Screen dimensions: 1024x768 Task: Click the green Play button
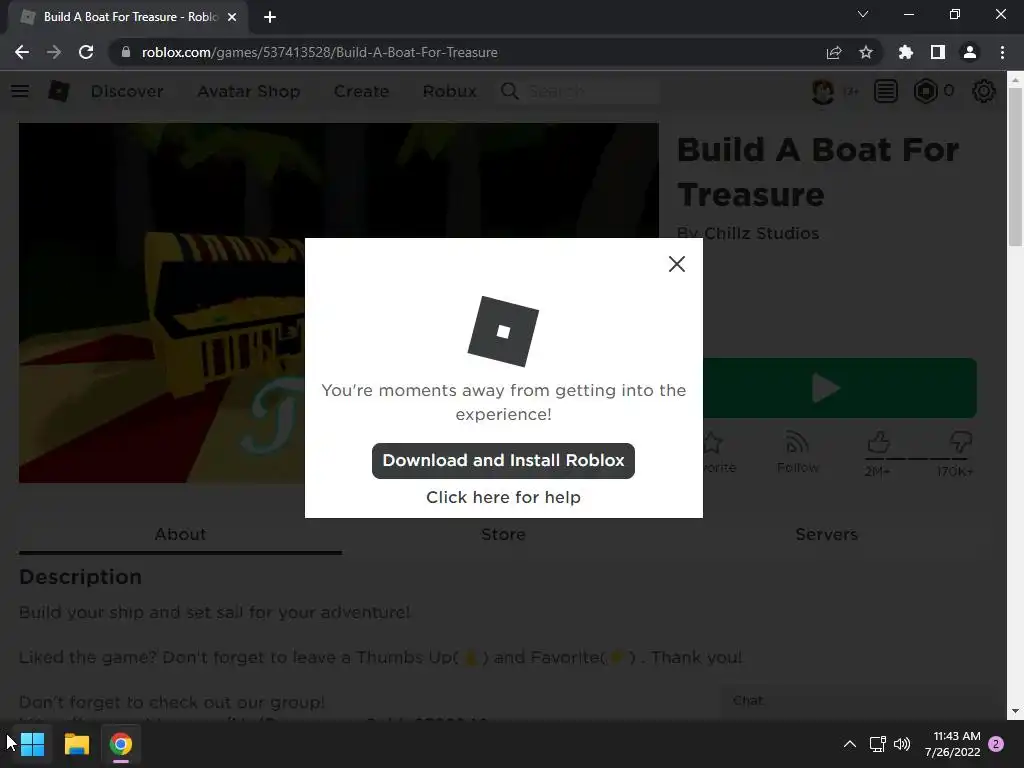click(840, 388)
